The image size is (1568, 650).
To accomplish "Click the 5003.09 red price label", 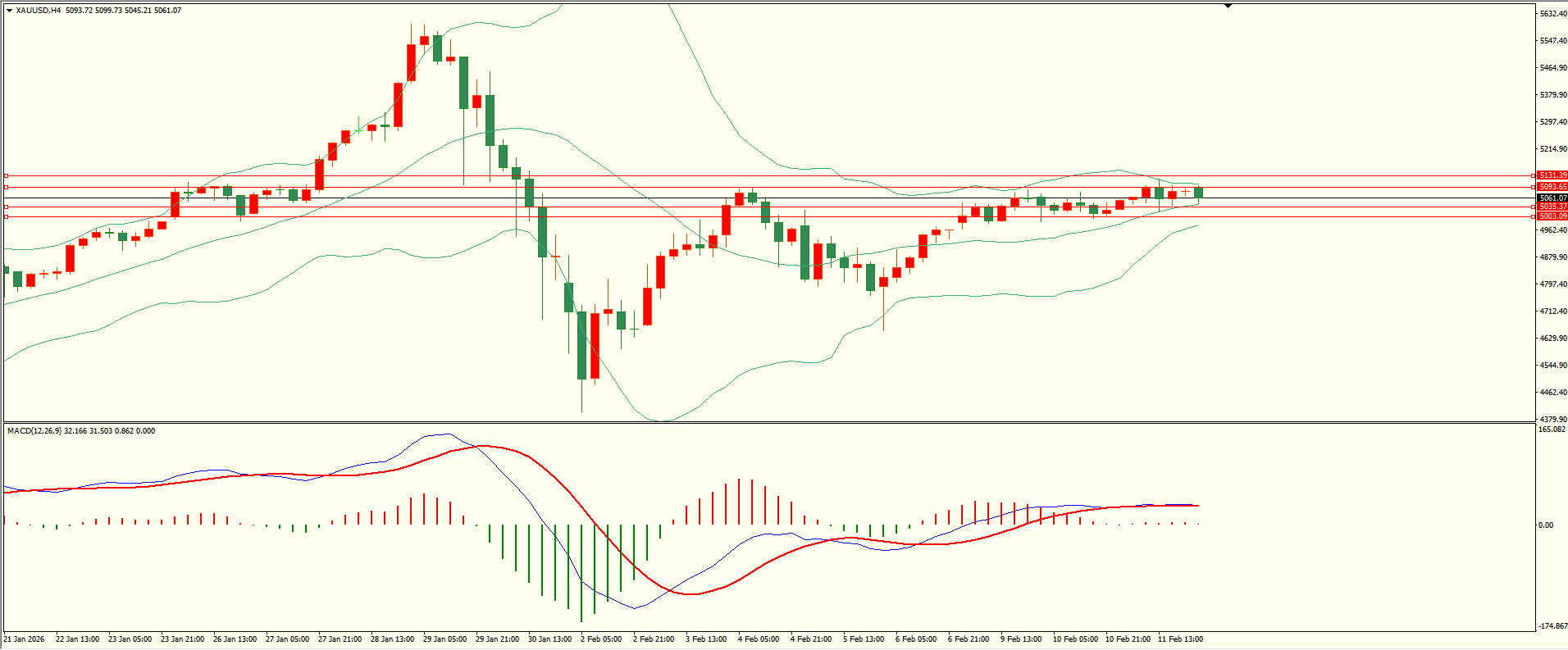I will [1552, 216].
